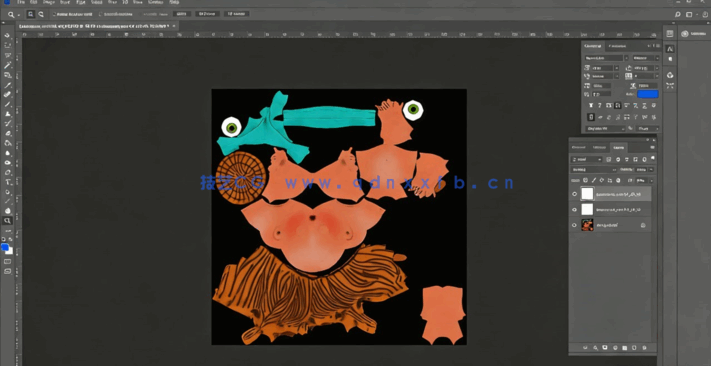Click the 100% zoom button
Image resolution: width=711 pixels, height=366 pixels.
tap(181, 14)
